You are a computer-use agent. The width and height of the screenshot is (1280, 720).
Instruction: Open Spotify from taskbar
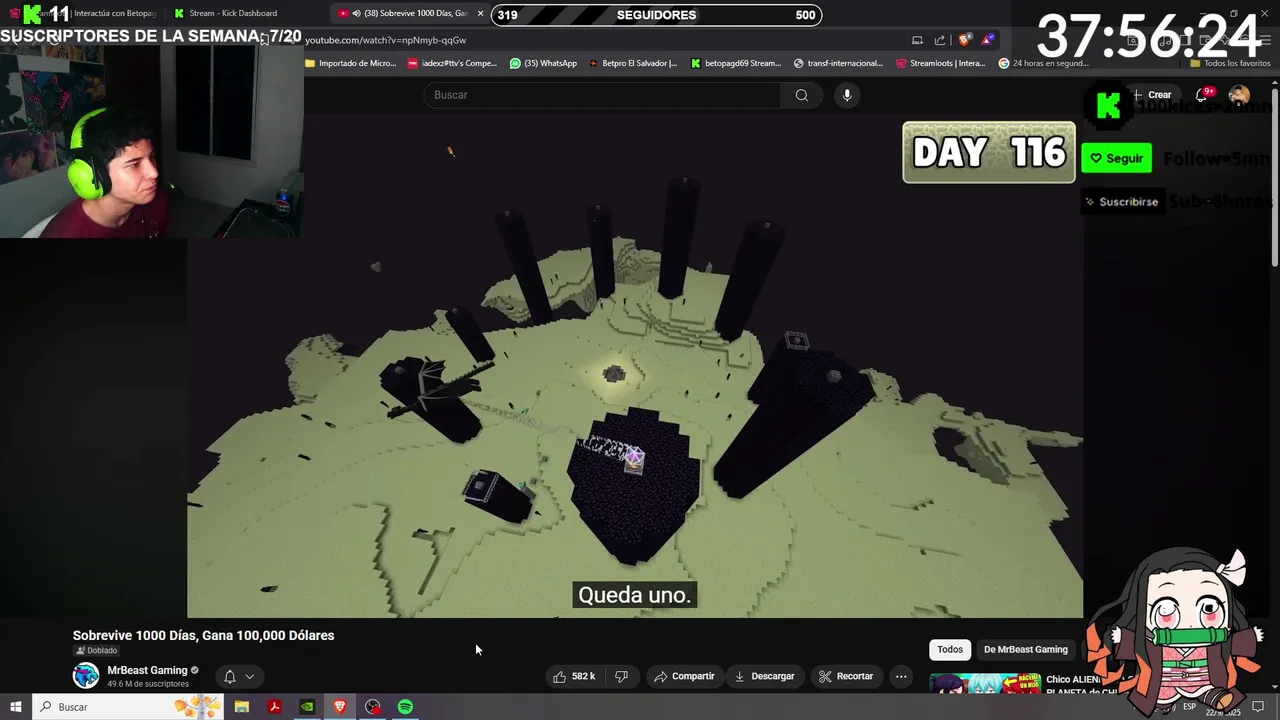[x=405, y=707]
